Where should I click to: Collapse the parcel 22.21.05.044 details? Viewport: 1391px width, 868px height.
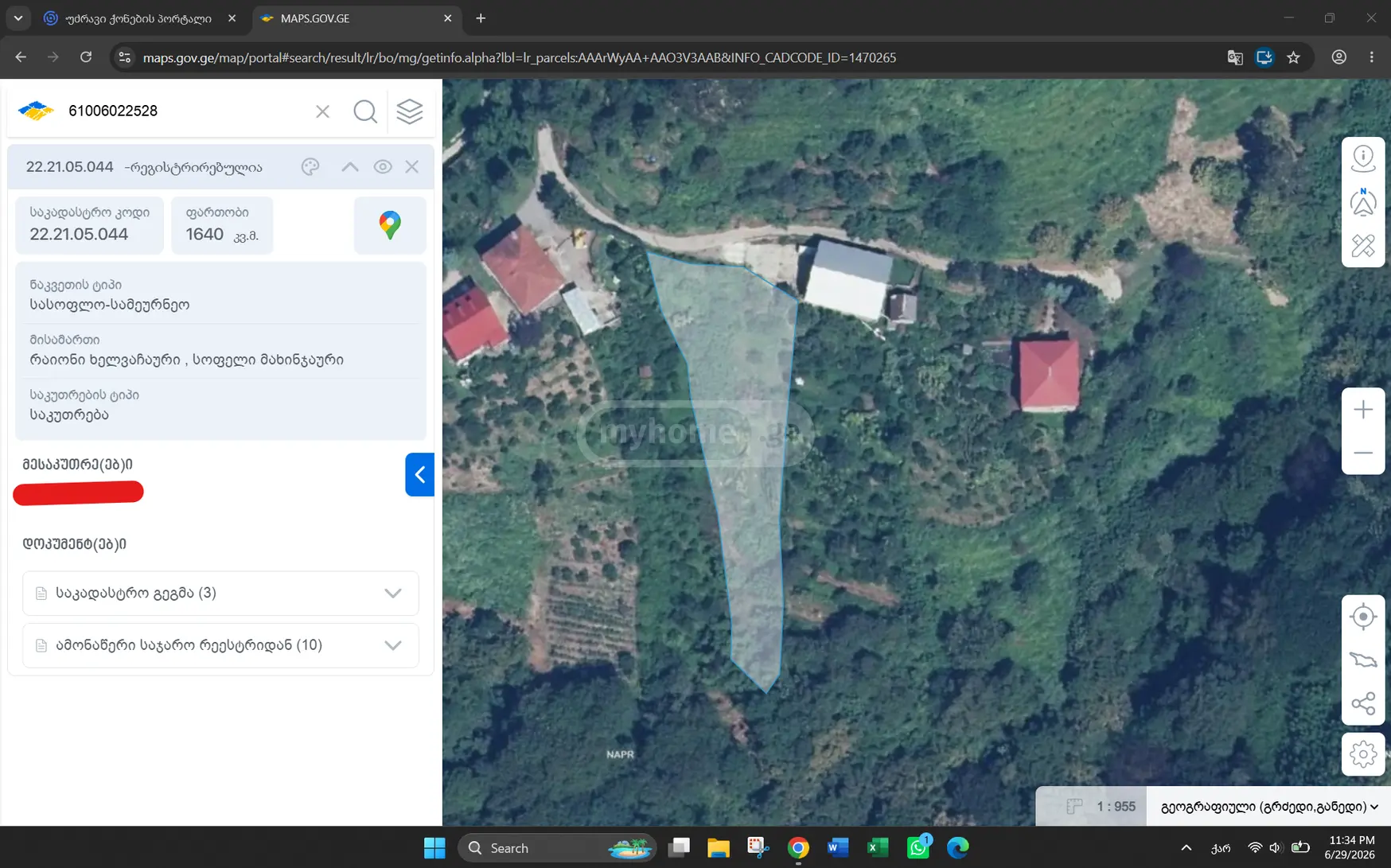[350, 166]
